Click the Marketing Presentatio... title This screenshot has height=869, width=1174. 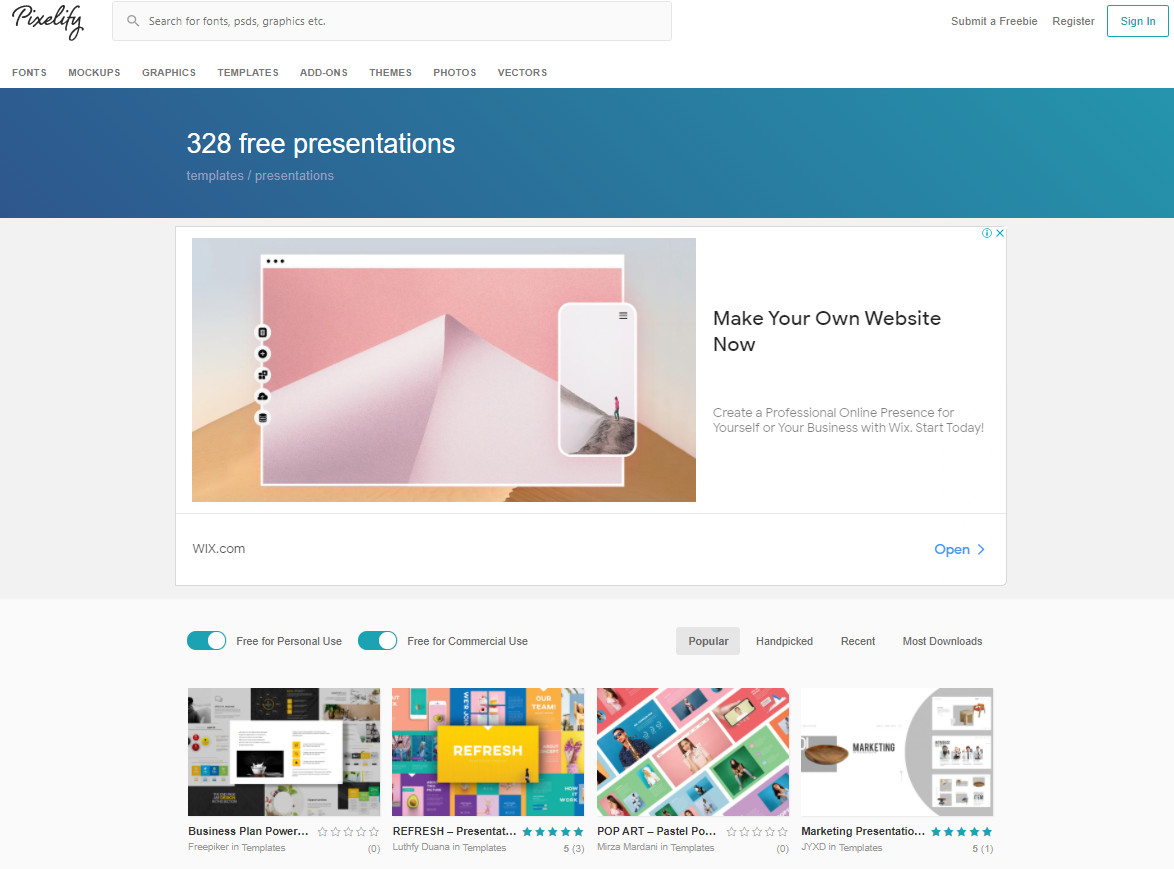(x=863, y=831)
